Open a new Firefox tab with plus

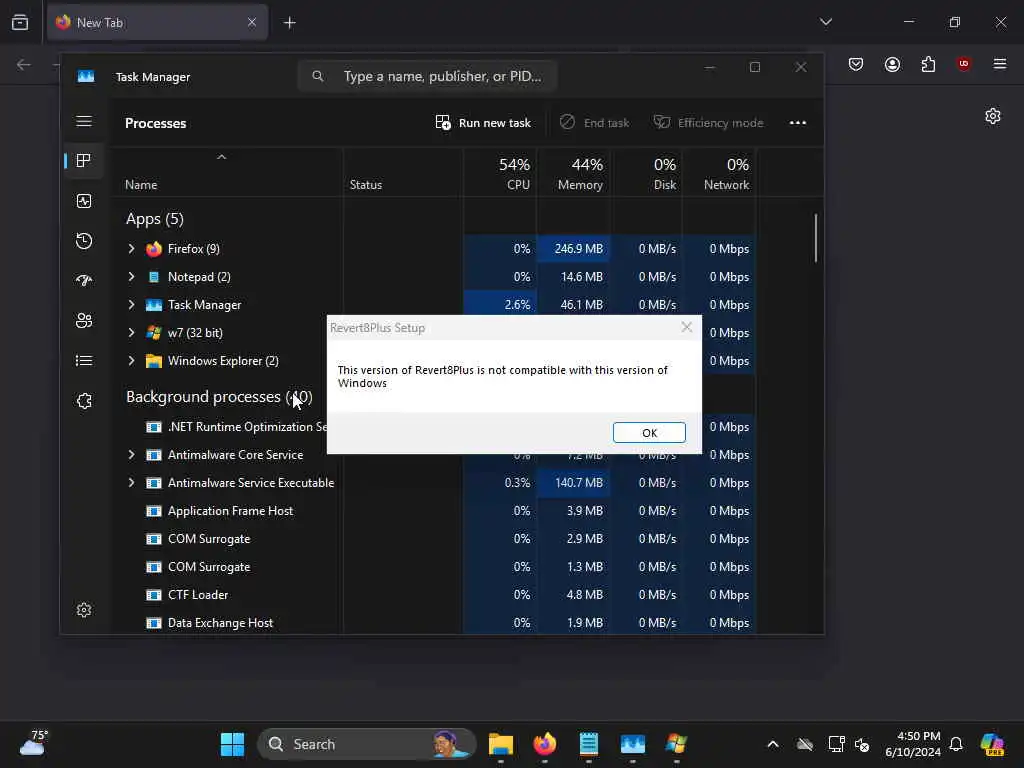click(289, 23)
